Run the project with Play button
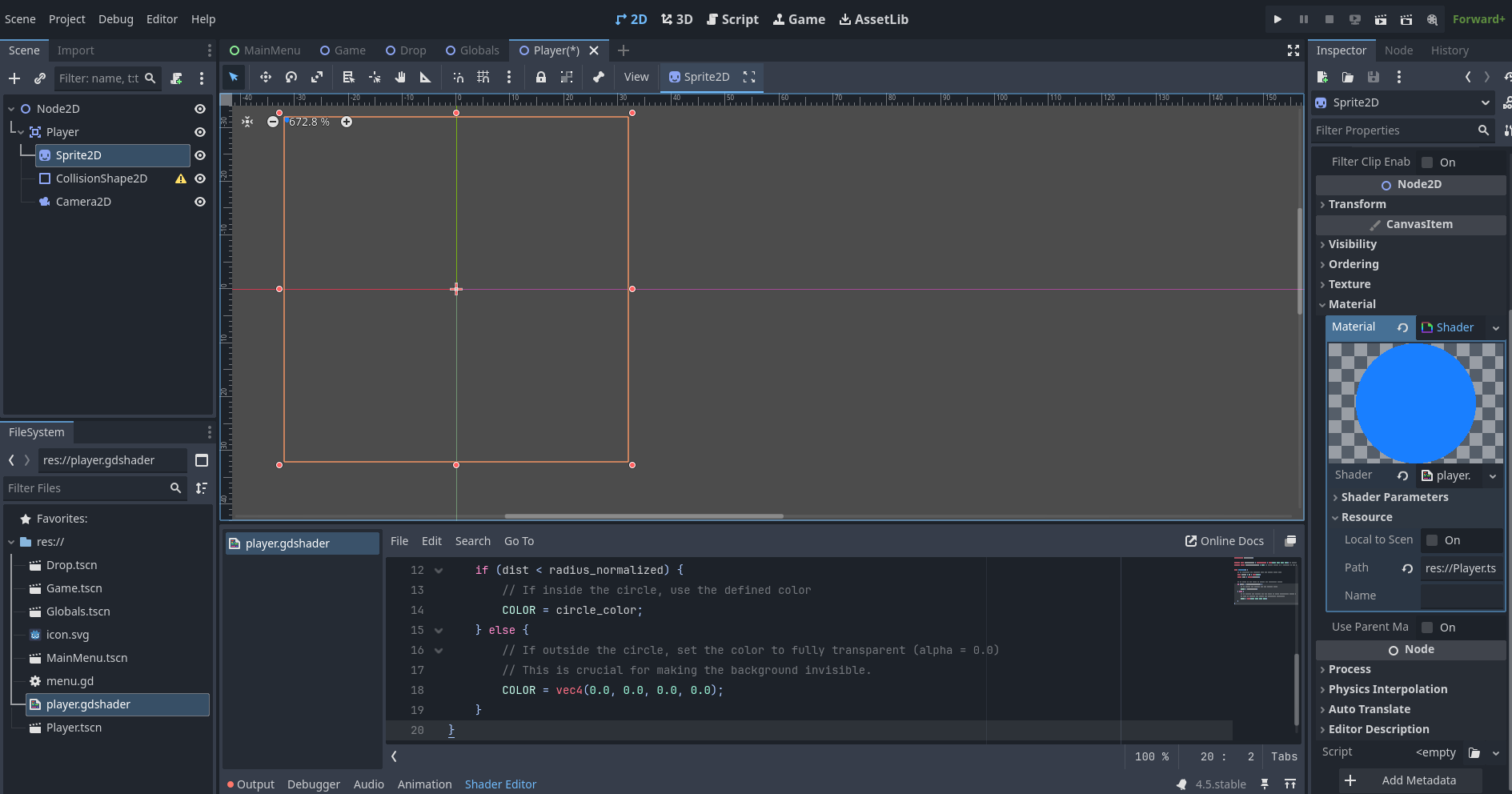This screenshot has height=794, width=1512. pyautogui.click(x=1277, y=19)
